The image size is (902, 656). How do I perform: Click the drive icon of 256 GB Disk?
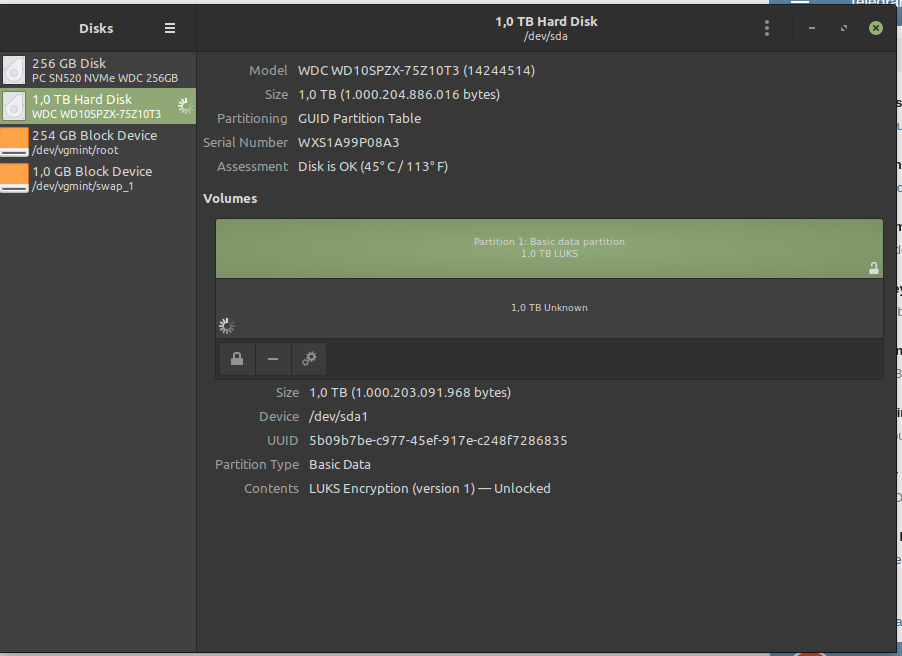(14, 70)
